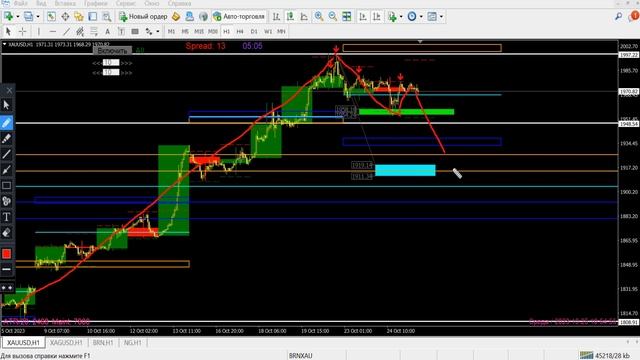
Task: Select the cursor tool in the drawing toolbar
Action: pos(8,31)
